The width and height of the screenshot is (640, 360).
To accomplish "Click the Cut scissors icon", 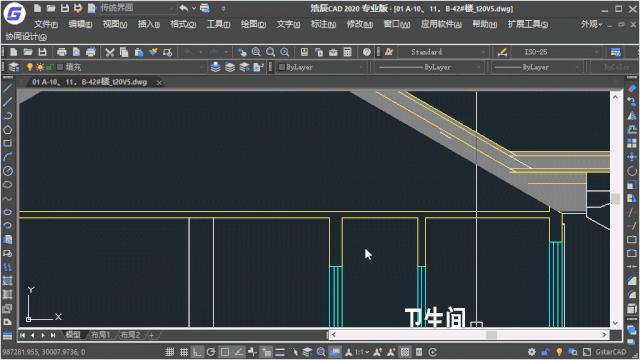I will (x=109, y=52).
